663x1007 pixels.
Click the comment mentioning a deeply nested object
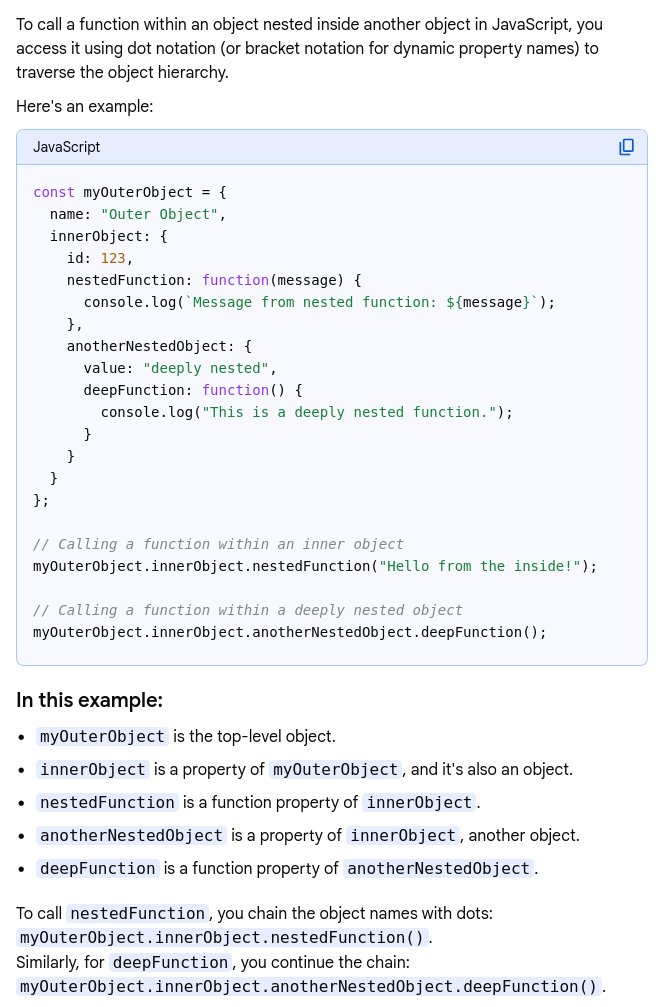pyautogui.click(x=248, y=610)
